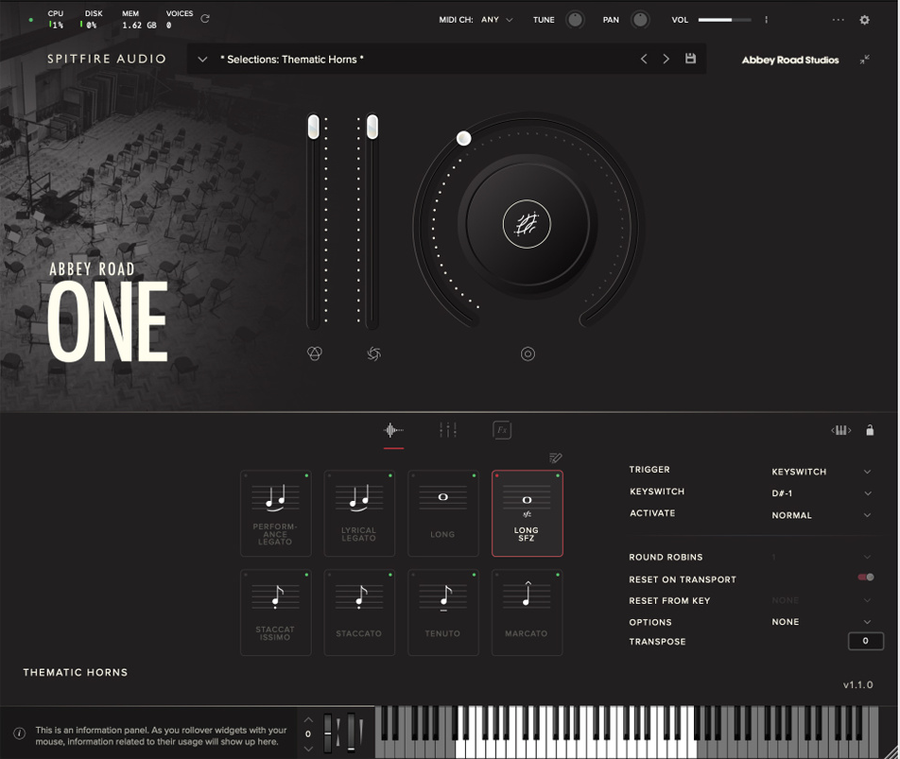Screen dimensions: 900x759
Task: Click the Thematic Horns label
Action: point(75,672)
